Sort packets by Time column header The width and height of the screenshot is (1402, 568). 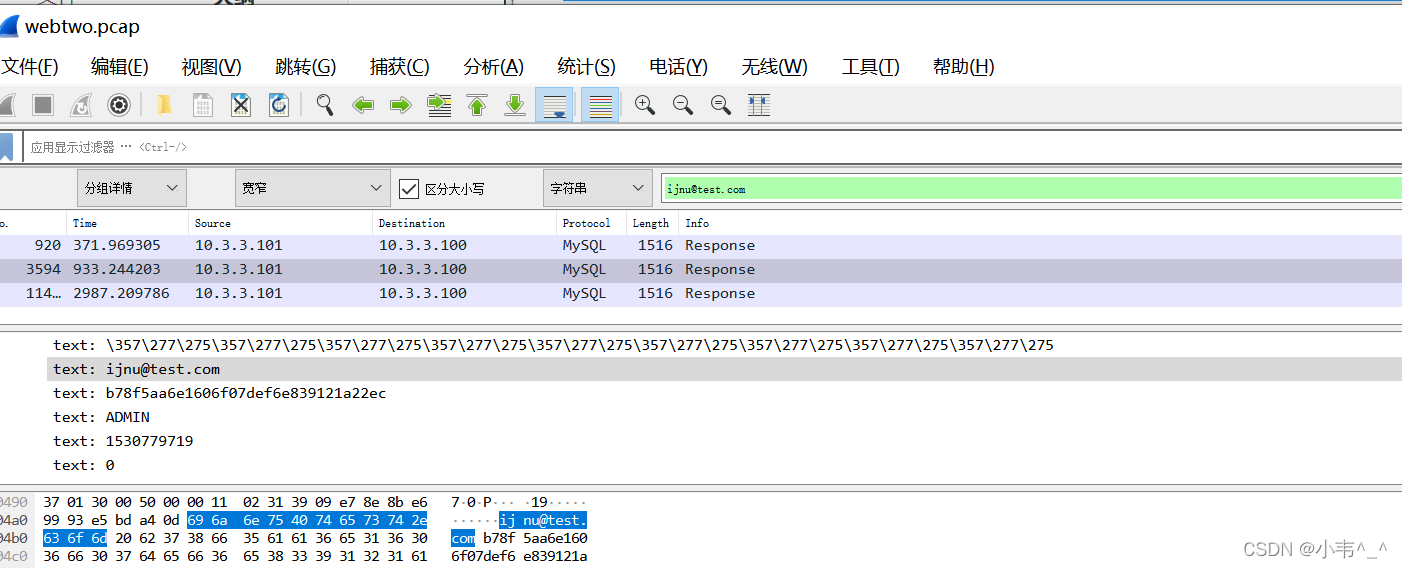click(127, 223)
